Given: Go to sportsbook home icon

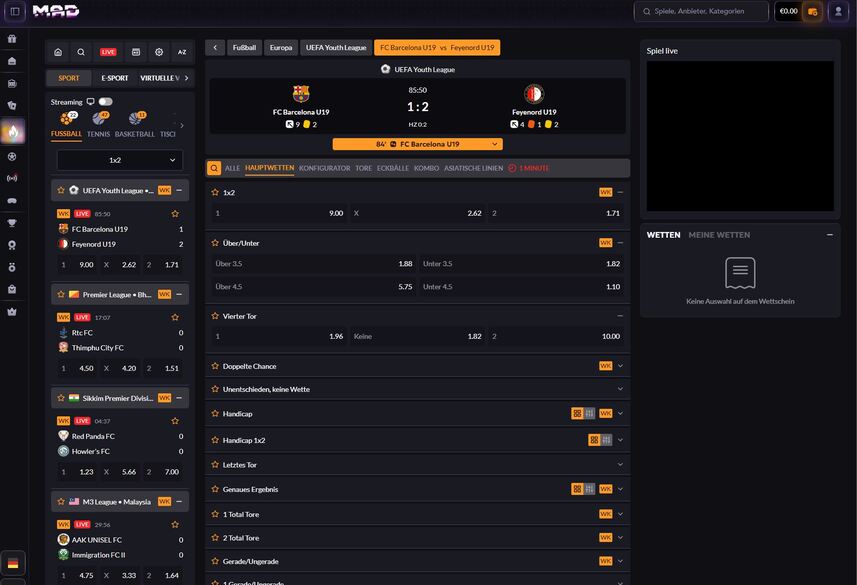Looking at the screenshot, I should tap(58, 52).
